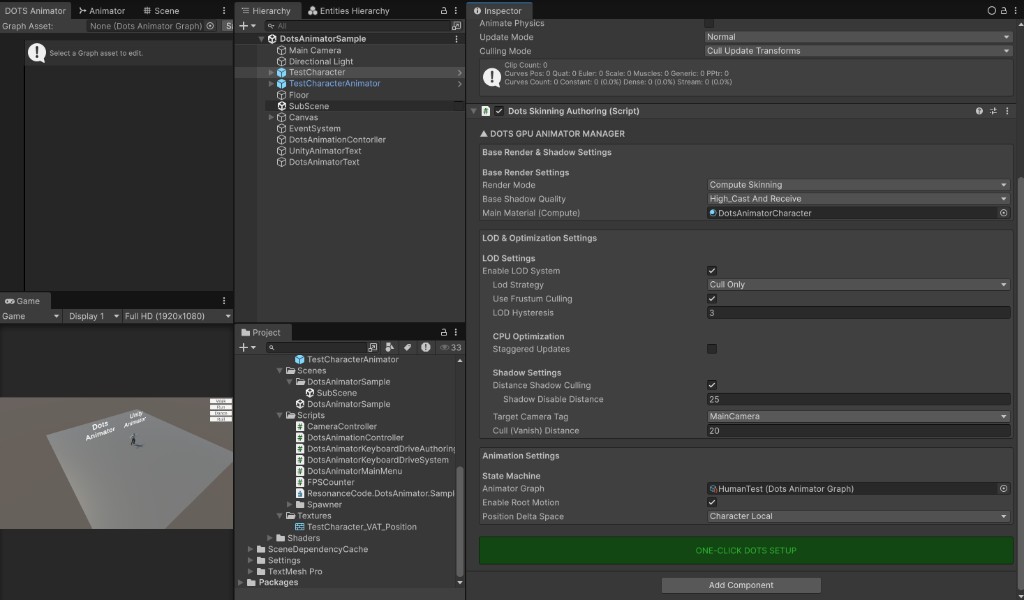This screenshot has height=600, width=1024.
Task: Open Project create plus menu
Action: pyautogui.click(x=248, y=347)
